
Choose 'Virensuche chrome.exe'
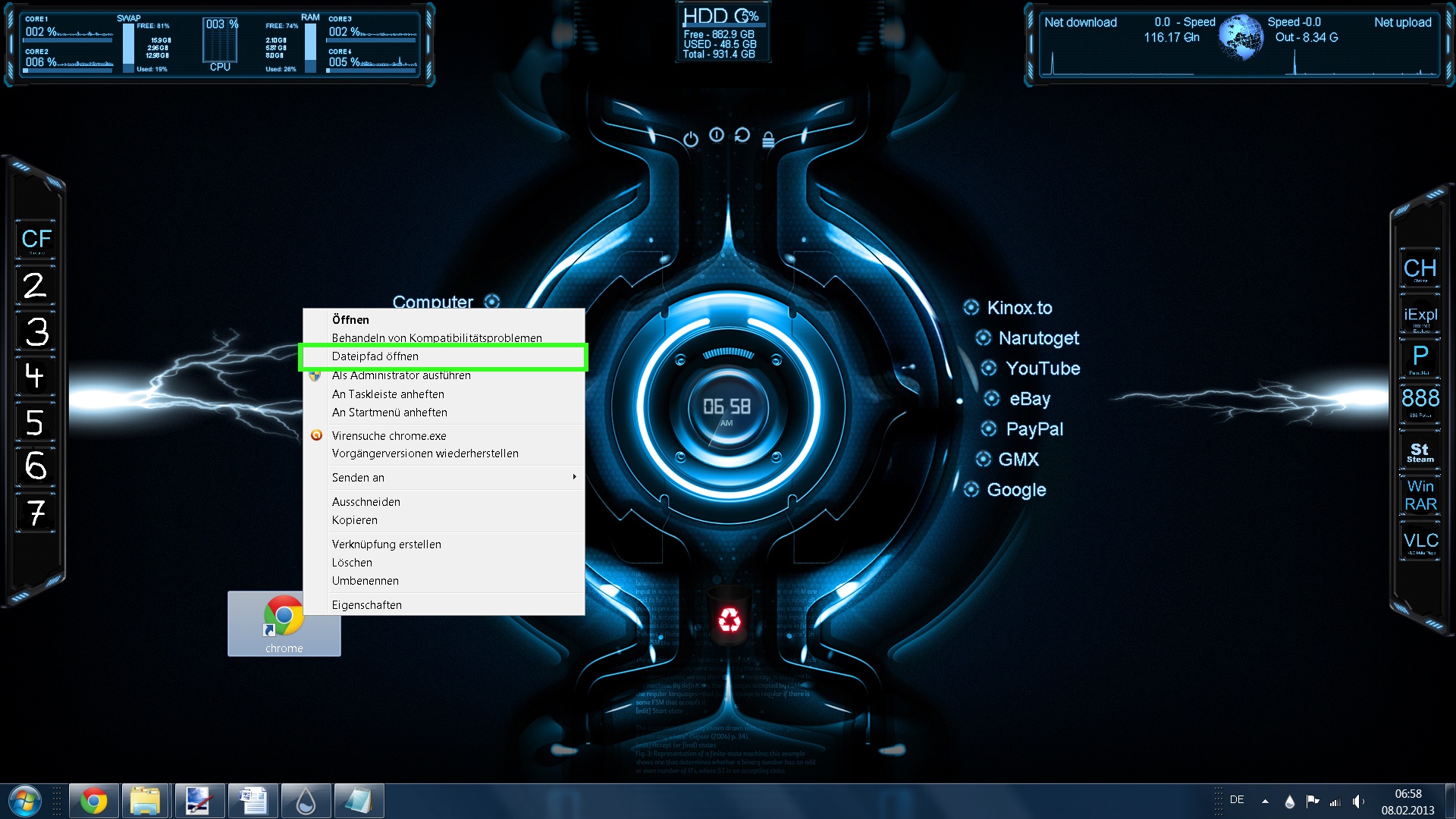[444, 435]
